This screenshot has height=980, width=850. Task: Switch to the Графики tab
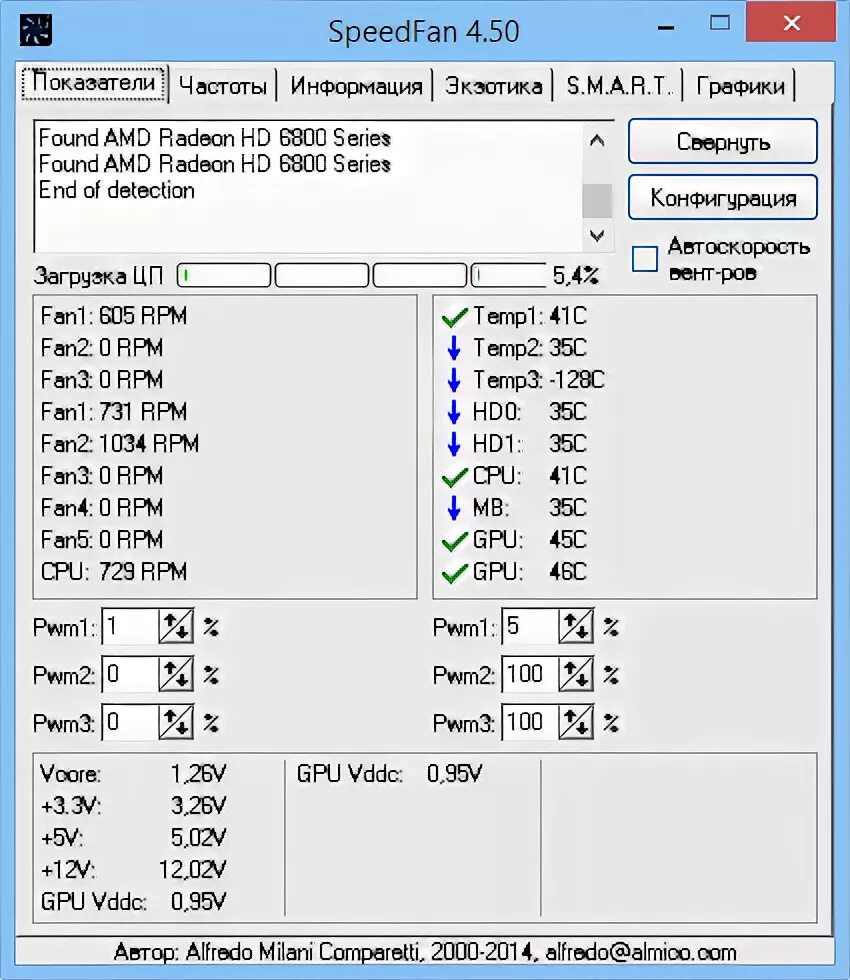click(x=740, y=86)
